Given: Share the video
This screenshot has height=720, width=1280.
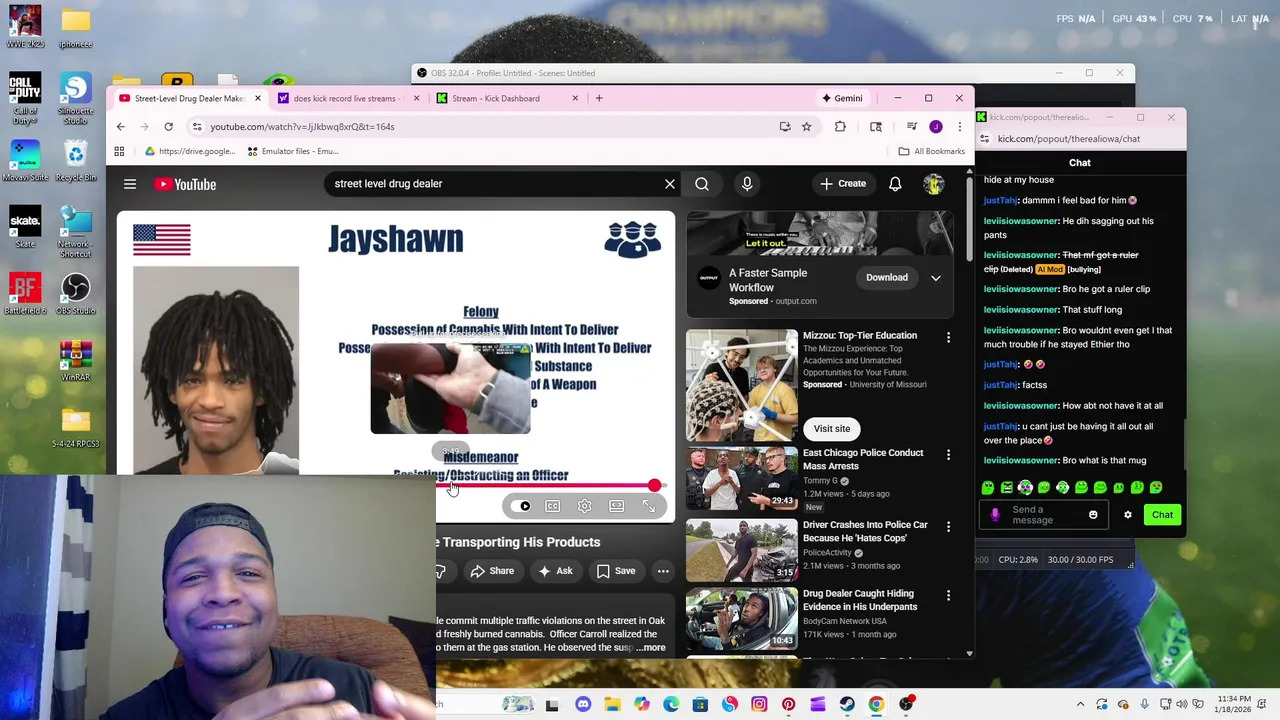Looking at the screenshot, I should (492, 571).
